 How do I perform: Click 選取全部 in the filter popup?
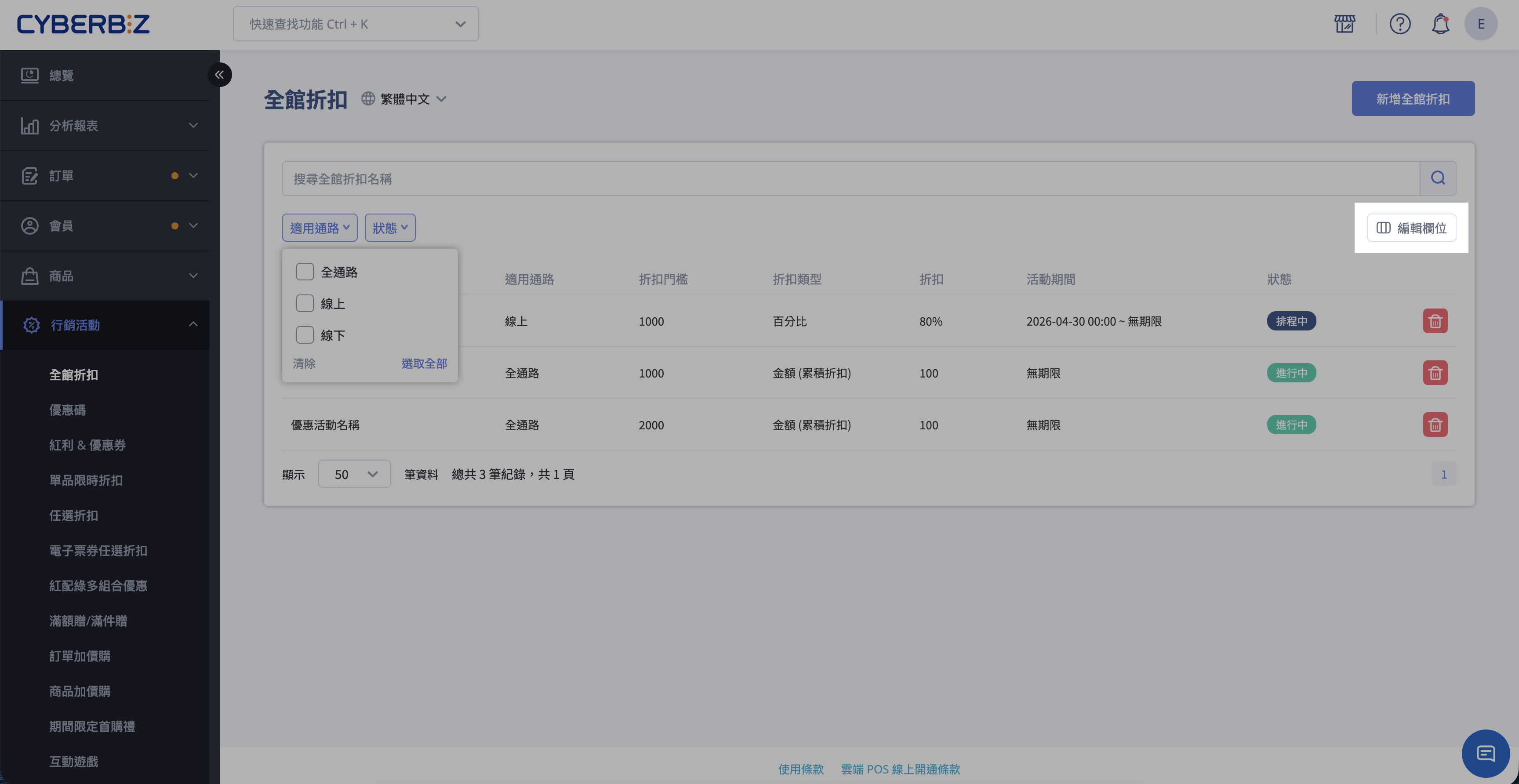(x=424, y=363)
